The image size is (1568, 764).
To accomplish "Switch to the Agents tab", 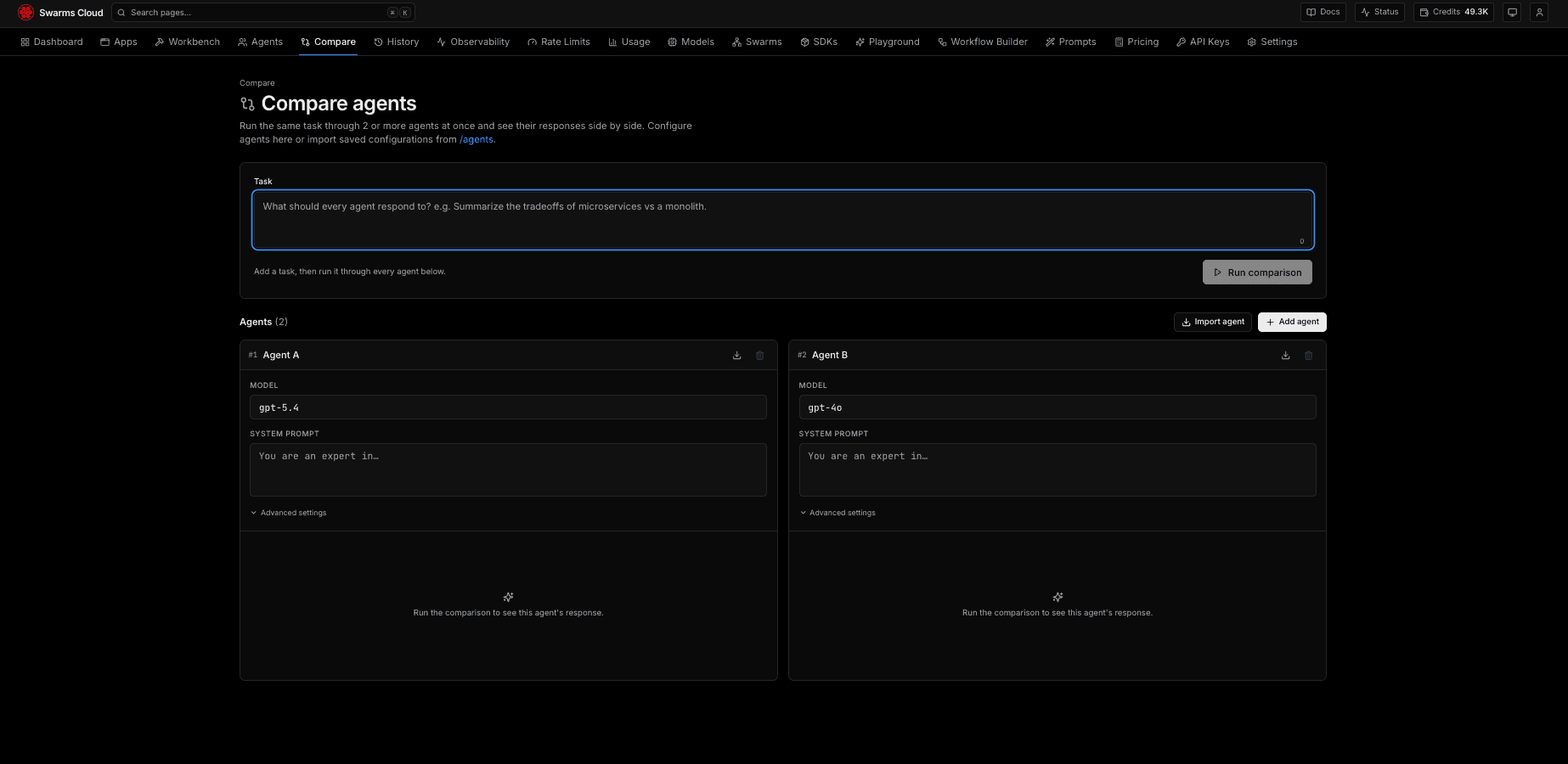I will click(x=261, y=42).
